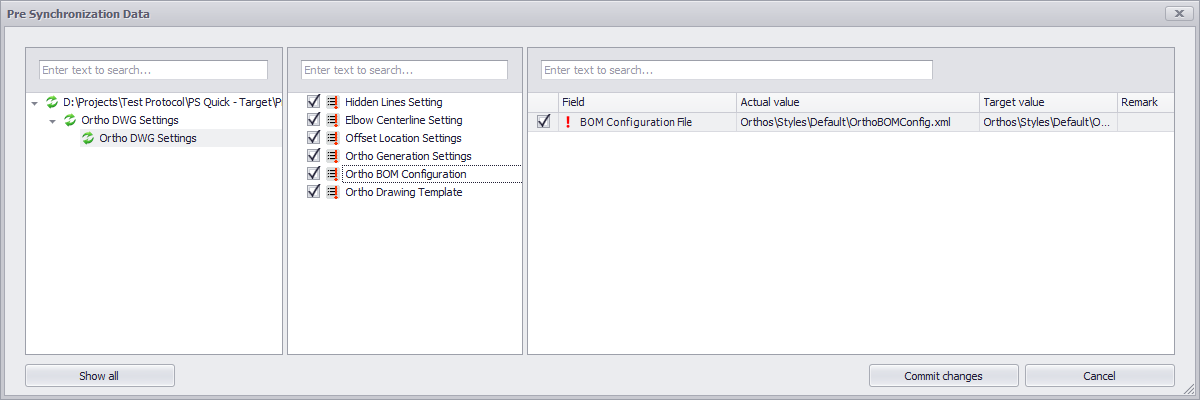
Task: Click list icon next to Ortho BOM Configuration
Action: [332, 174]
